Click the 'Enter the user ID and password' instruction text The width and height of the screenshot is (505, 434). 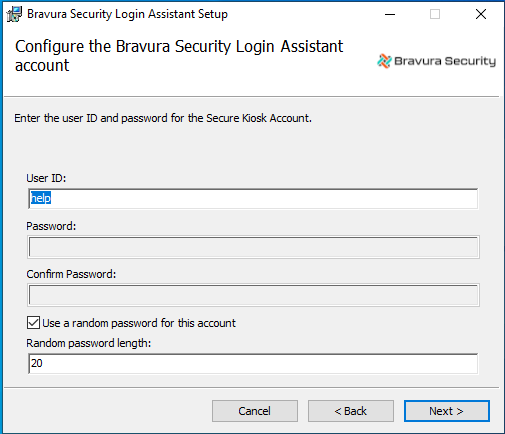point(163,118)
